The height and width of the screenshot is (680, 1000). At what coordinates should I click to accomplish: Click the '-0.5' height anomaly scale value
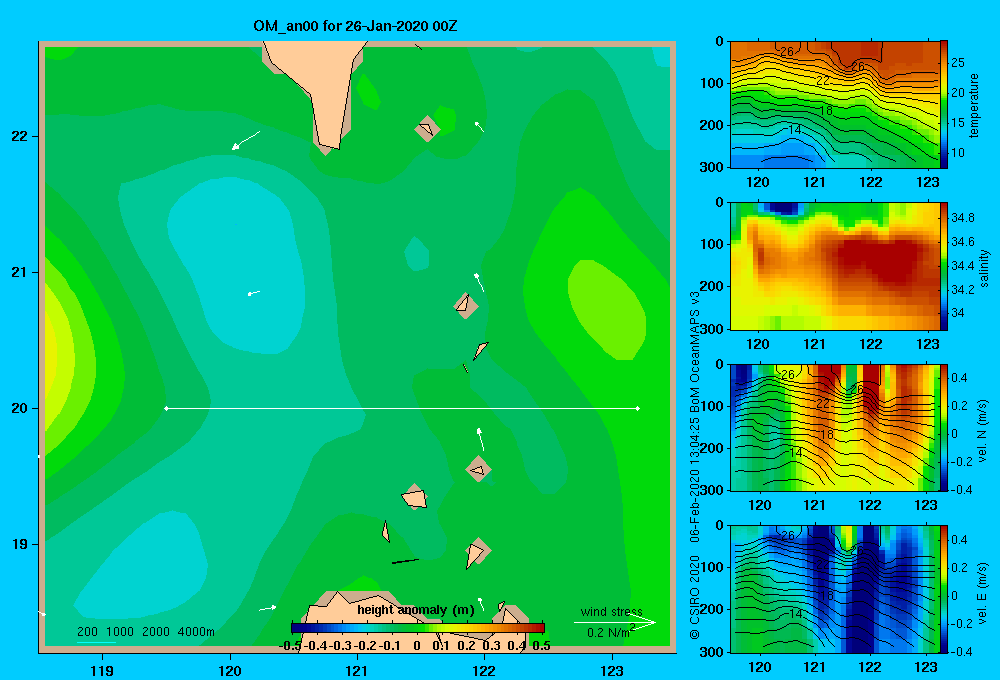[290, 646]
